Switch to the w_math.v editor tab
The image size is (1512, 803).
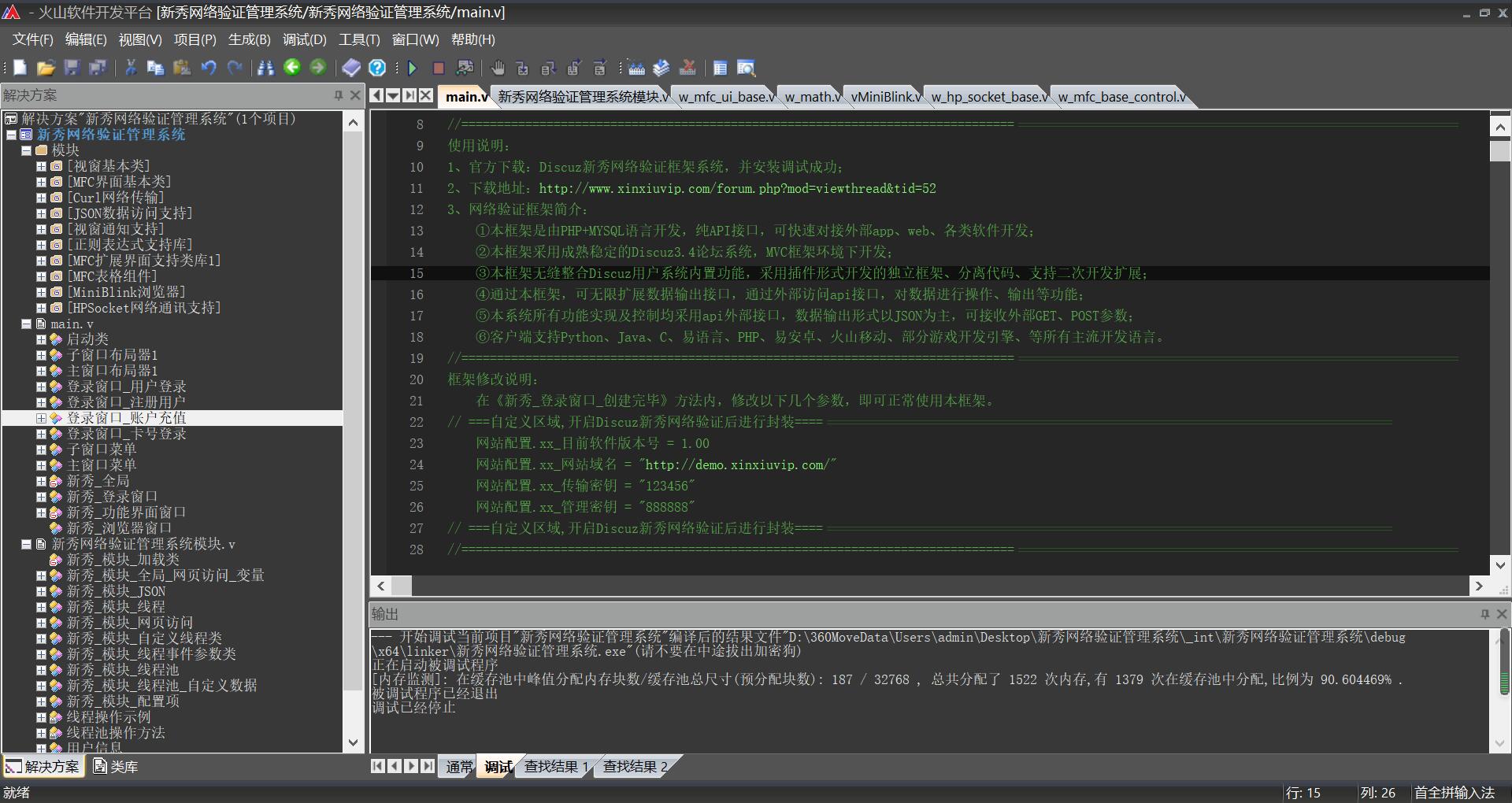coord(812,97)
